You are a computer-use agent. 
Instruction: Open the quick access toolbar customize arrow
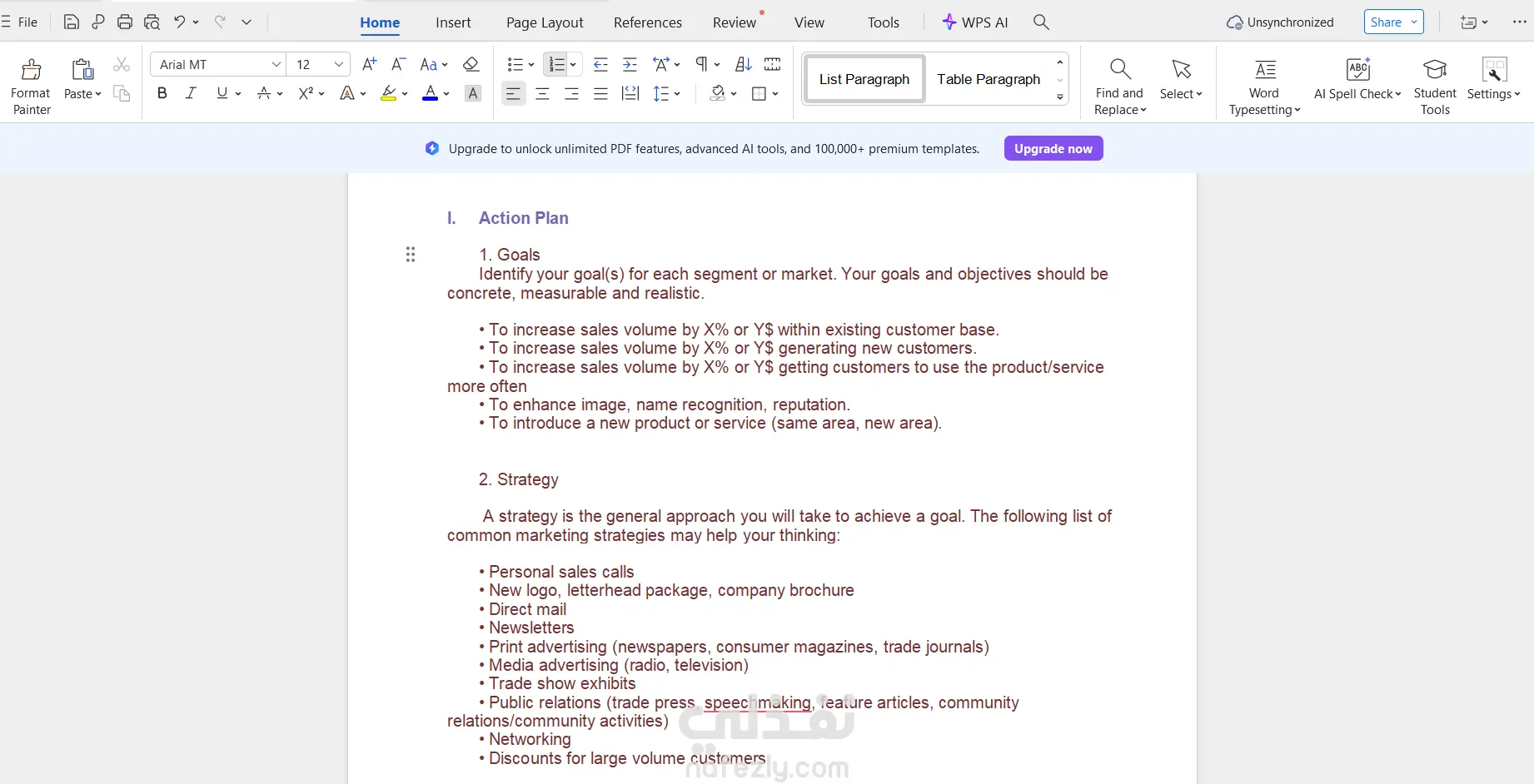pyautogui.click(x=247, y=22)
